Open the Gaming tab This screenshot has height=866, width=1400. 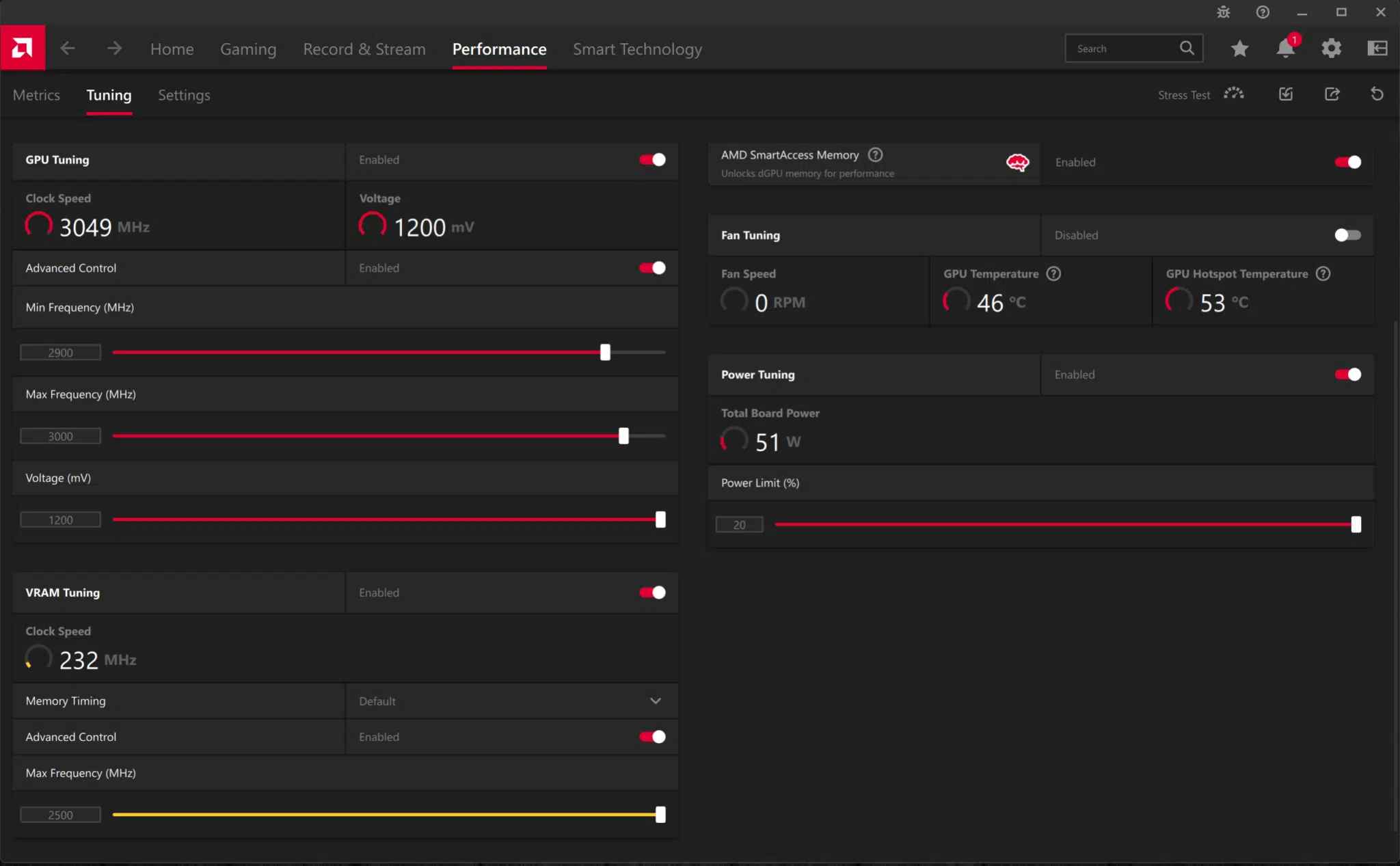coord(248,49)
